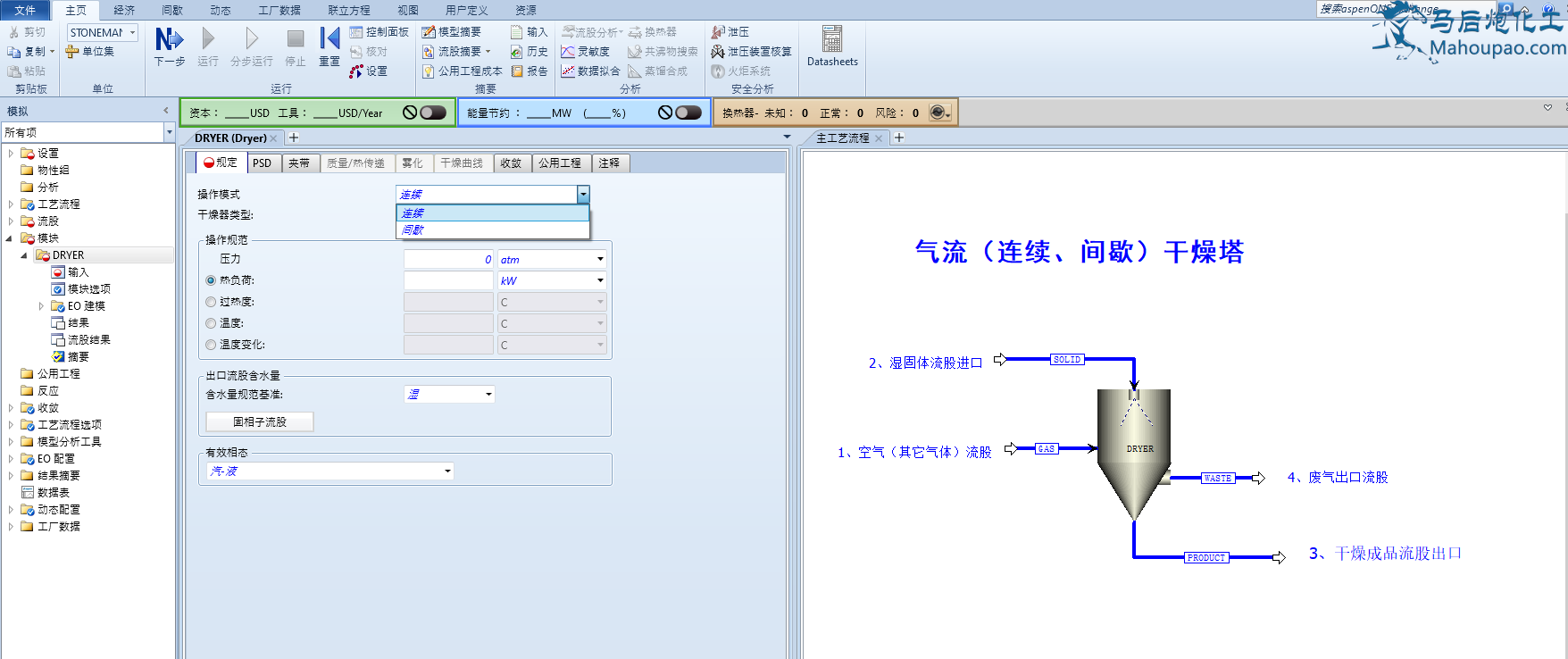Select the WASTE stream label on the flowsheet

click(x=1218, y=479)
